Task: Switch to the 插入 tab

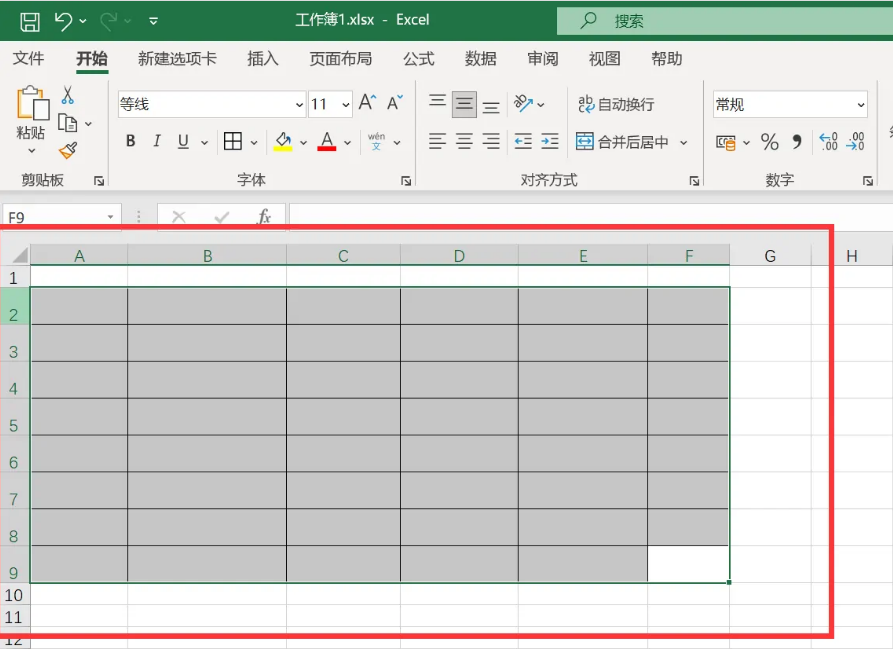Action: 262,59
